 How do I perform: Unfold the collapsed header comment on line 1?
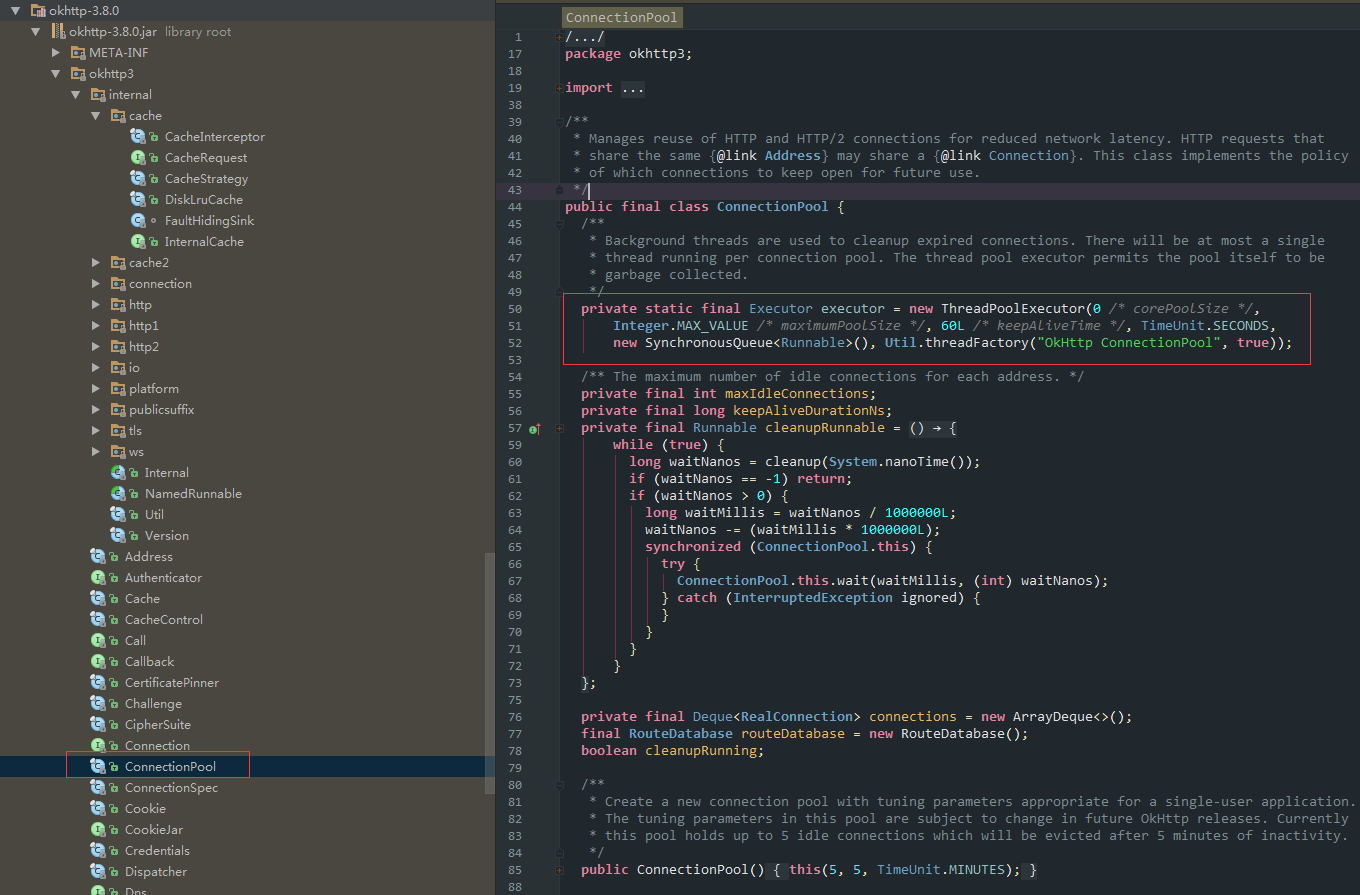(559, 37)
